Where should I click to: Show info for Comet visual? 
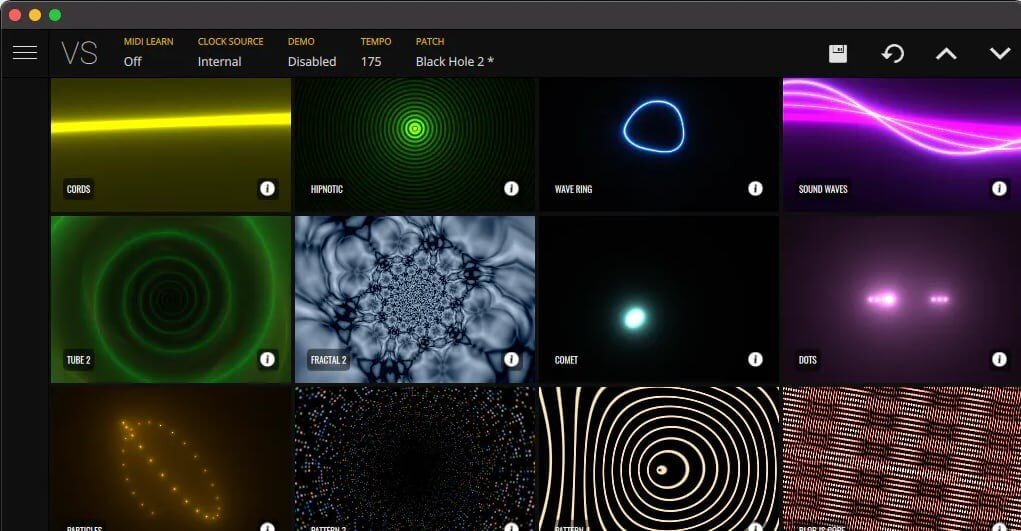point(755,359)
